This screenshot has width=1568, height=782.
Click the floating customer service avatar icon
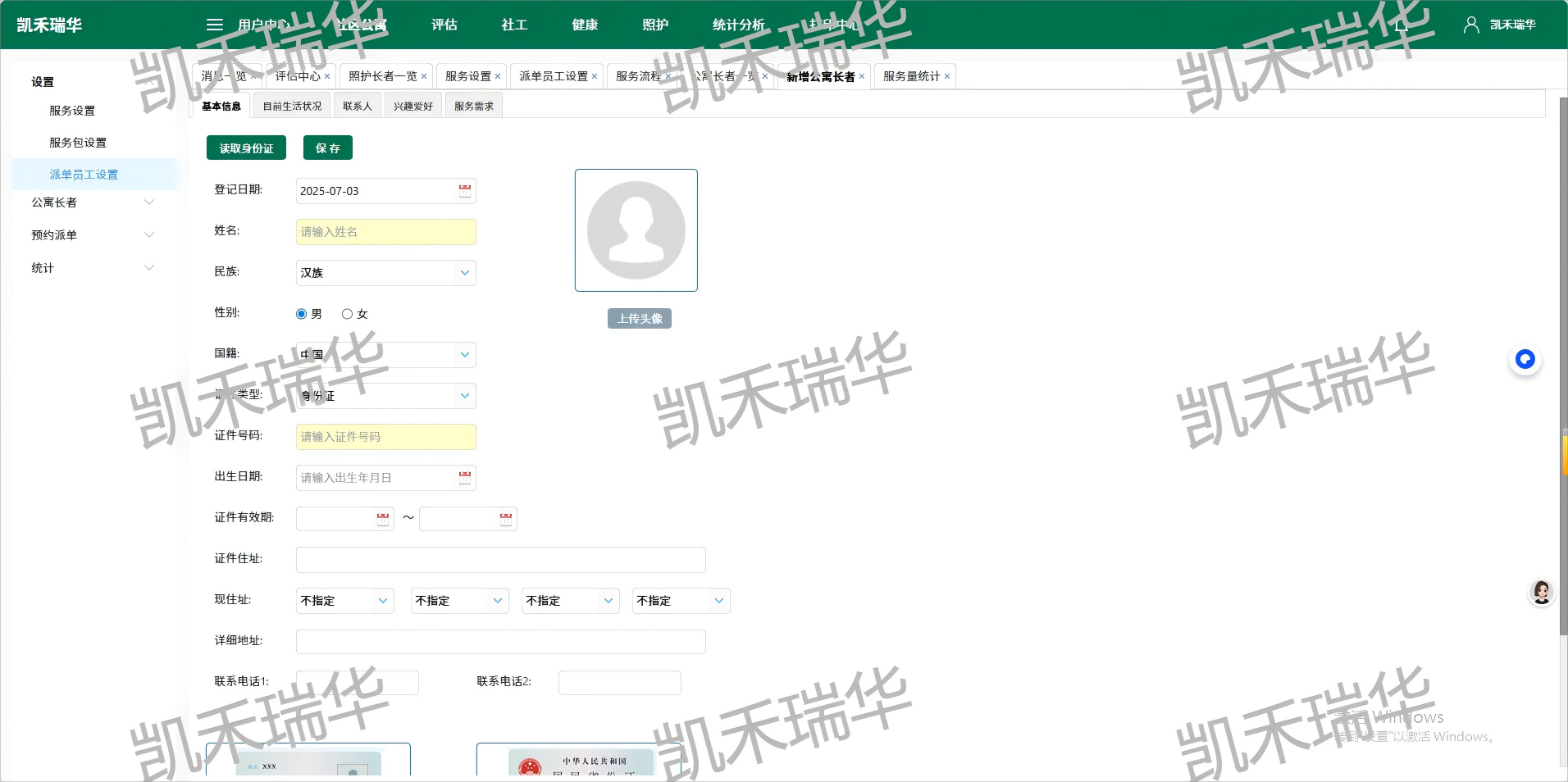tap(1541, 592)
